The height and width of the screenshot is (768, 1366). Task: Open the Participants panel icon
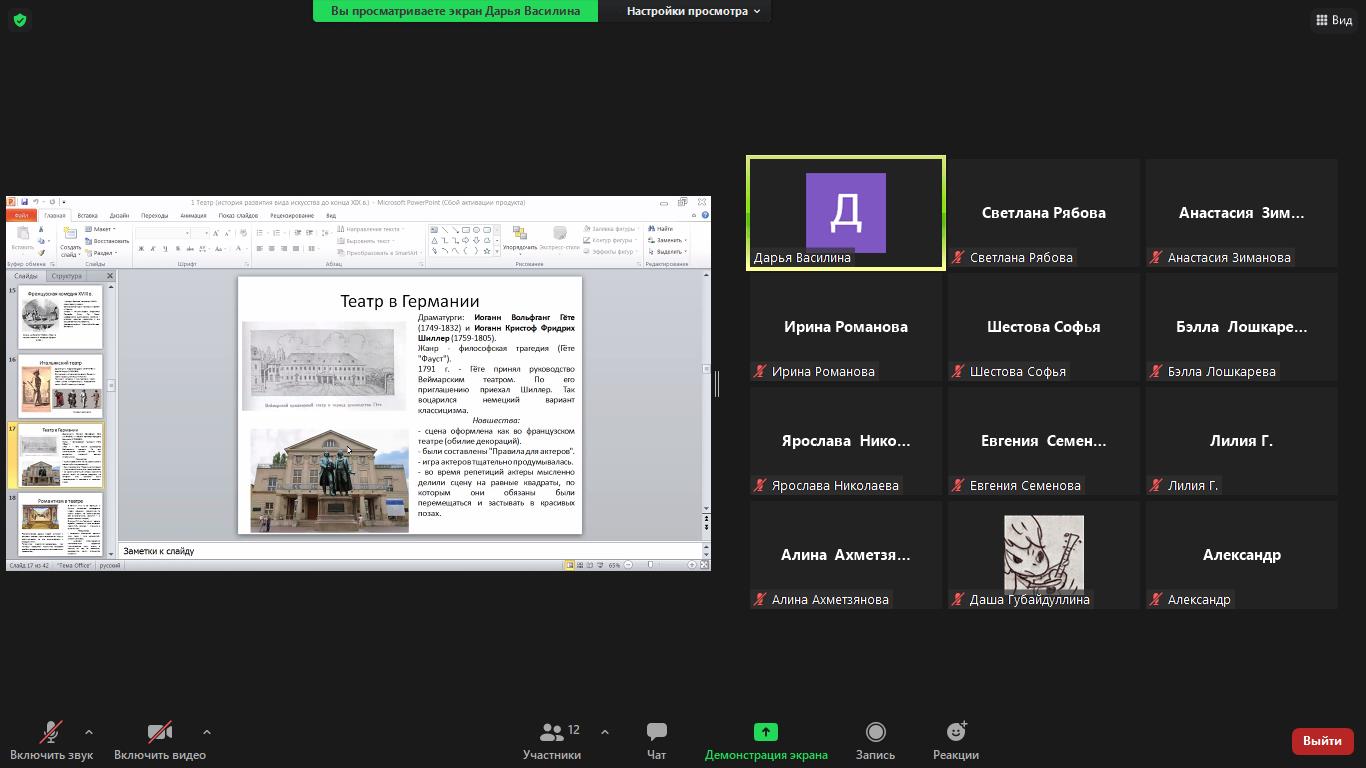pos(551,733)
